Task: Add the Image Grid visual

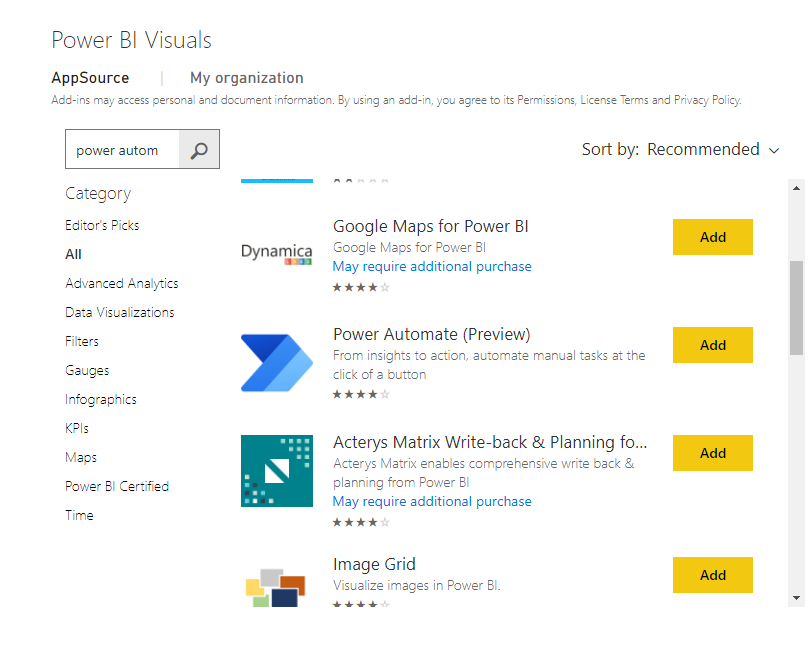Action: [x=712, y=575]
